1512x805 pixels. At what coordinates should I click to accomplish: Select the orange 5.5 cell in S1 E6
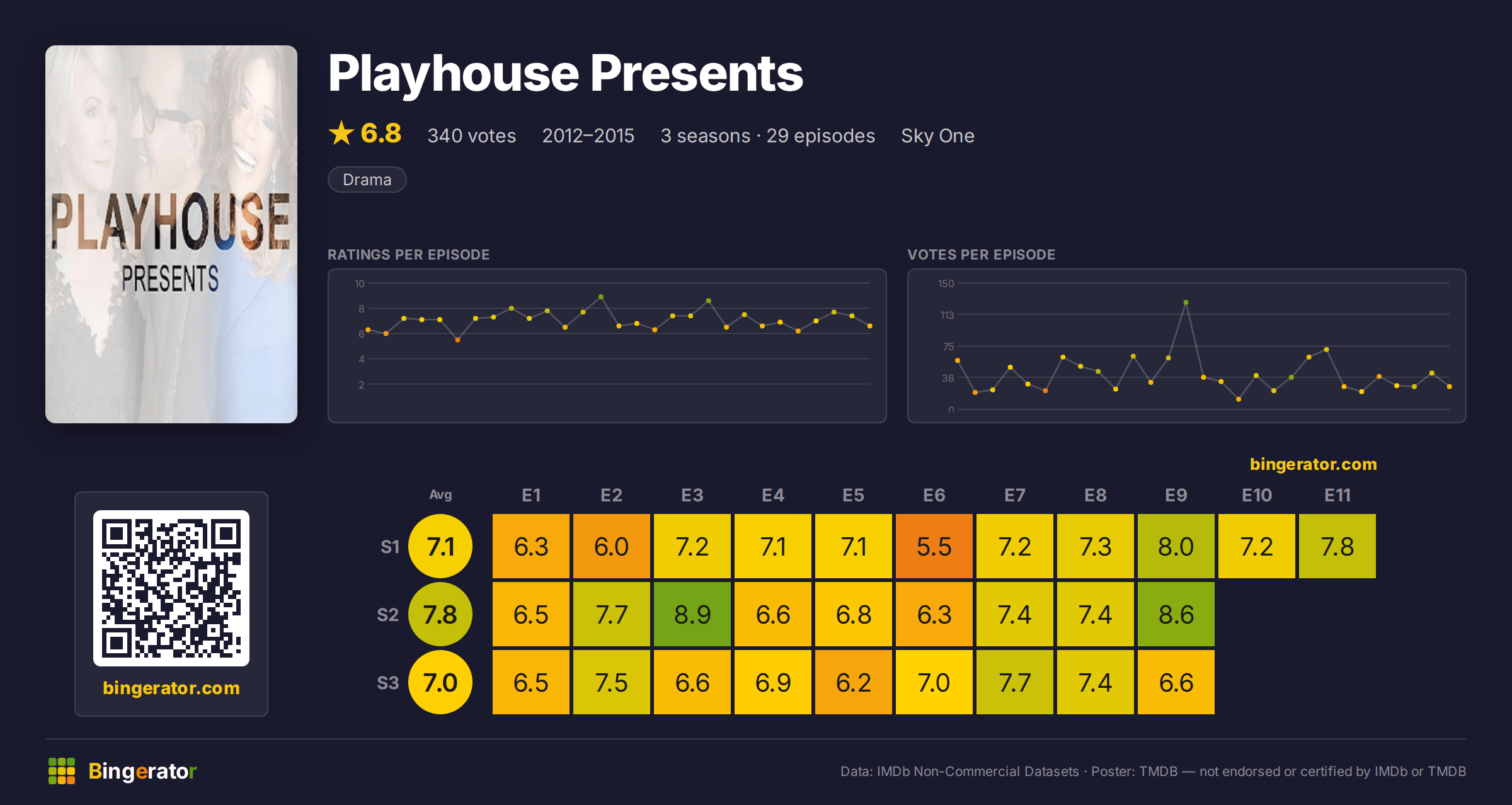coord(934,546)
